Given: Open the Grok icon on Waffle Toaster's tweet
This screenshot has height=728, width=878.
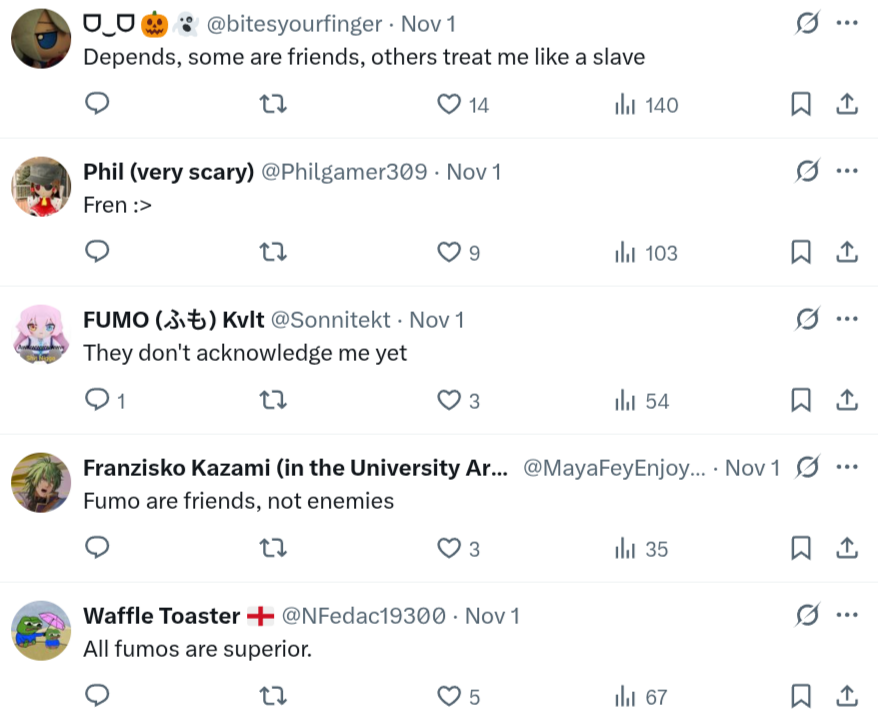Looking at the screenshot, I should 807,615.
